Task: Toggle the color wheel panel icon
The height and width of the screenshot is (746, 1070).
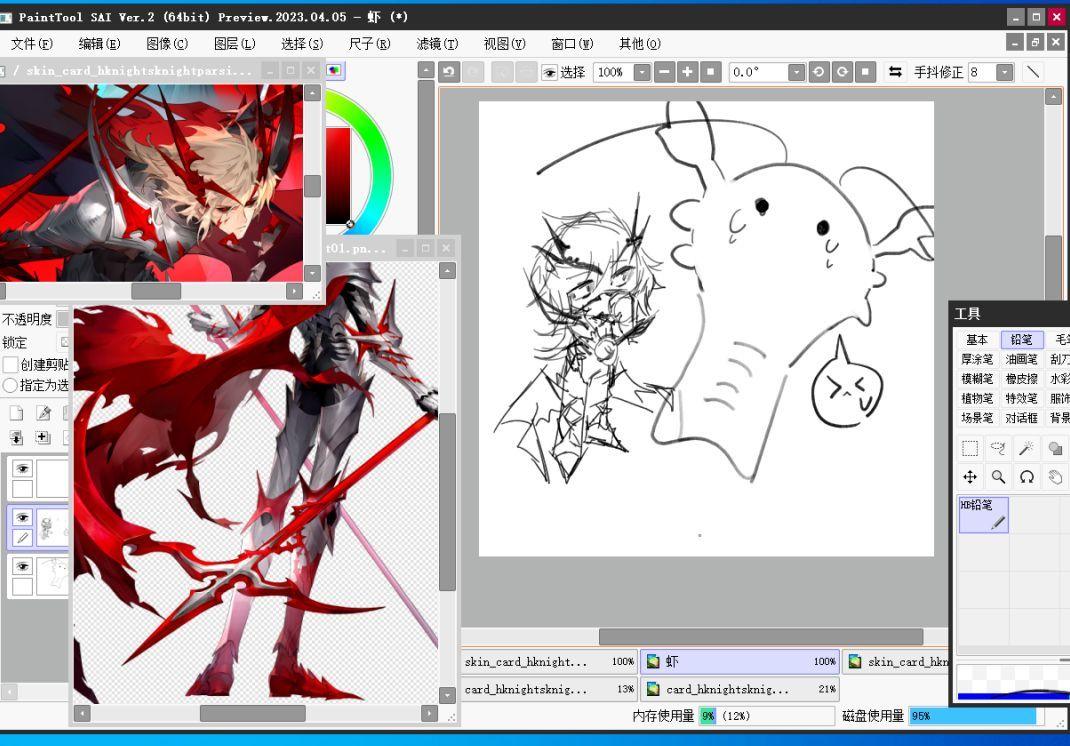Action: point(334,70)
